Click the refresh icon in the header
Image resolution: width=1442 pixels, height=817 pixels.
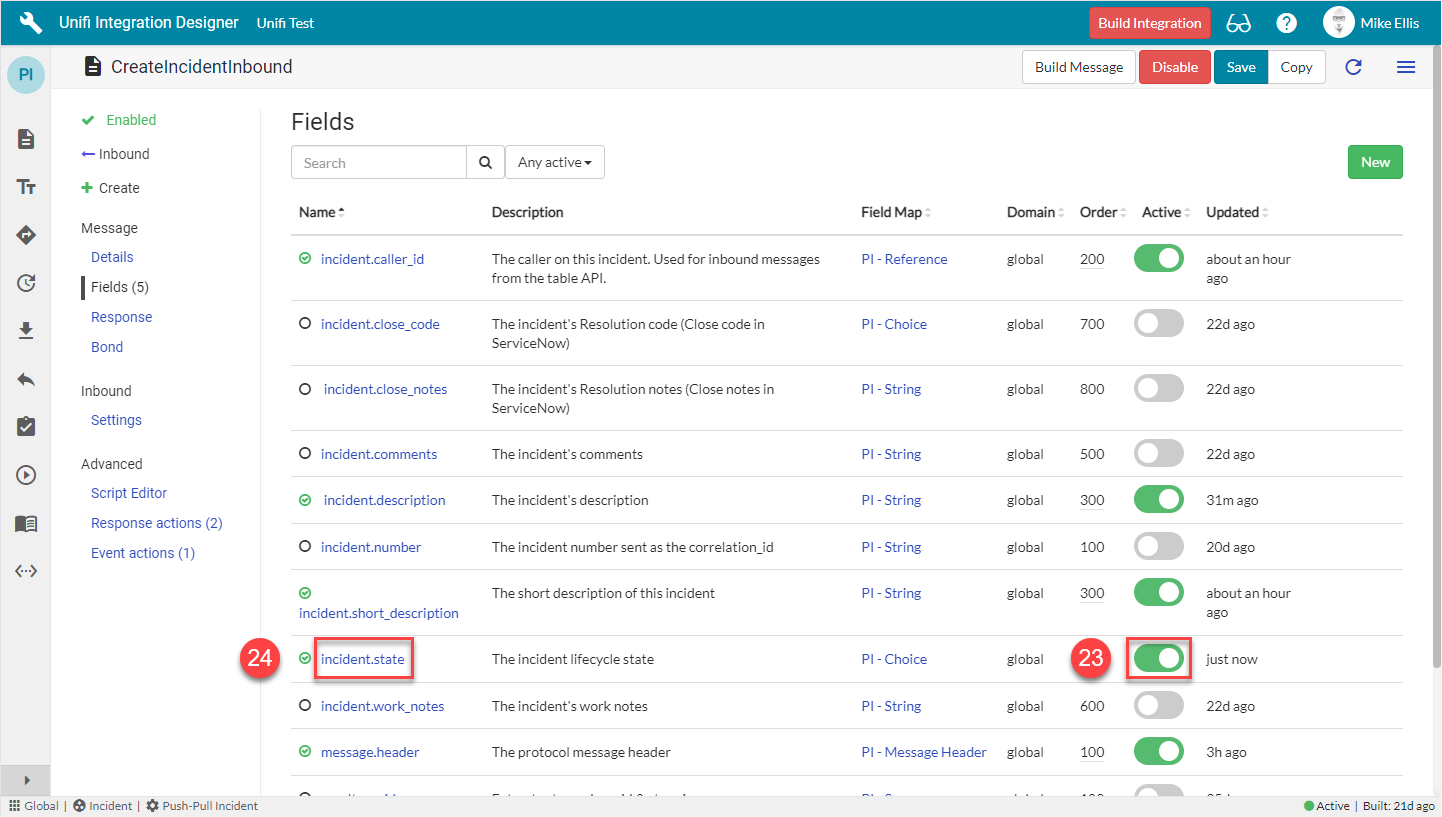click(x=1353, y=67)
